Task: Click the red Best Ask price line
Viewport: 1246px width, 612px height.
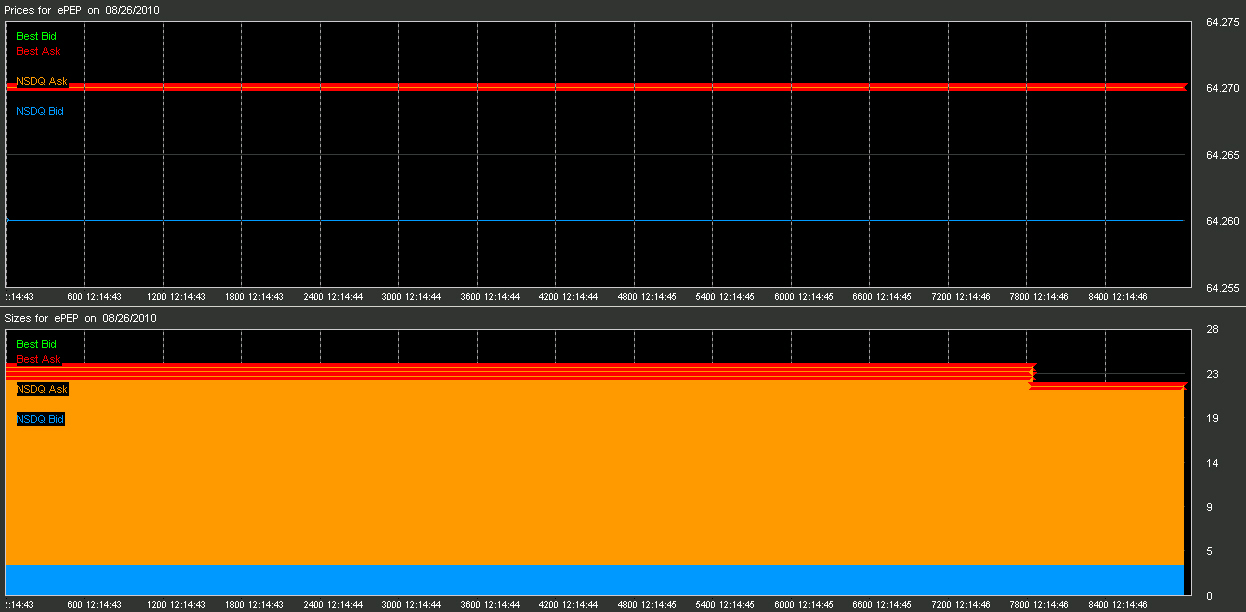Action: [598, 88]
